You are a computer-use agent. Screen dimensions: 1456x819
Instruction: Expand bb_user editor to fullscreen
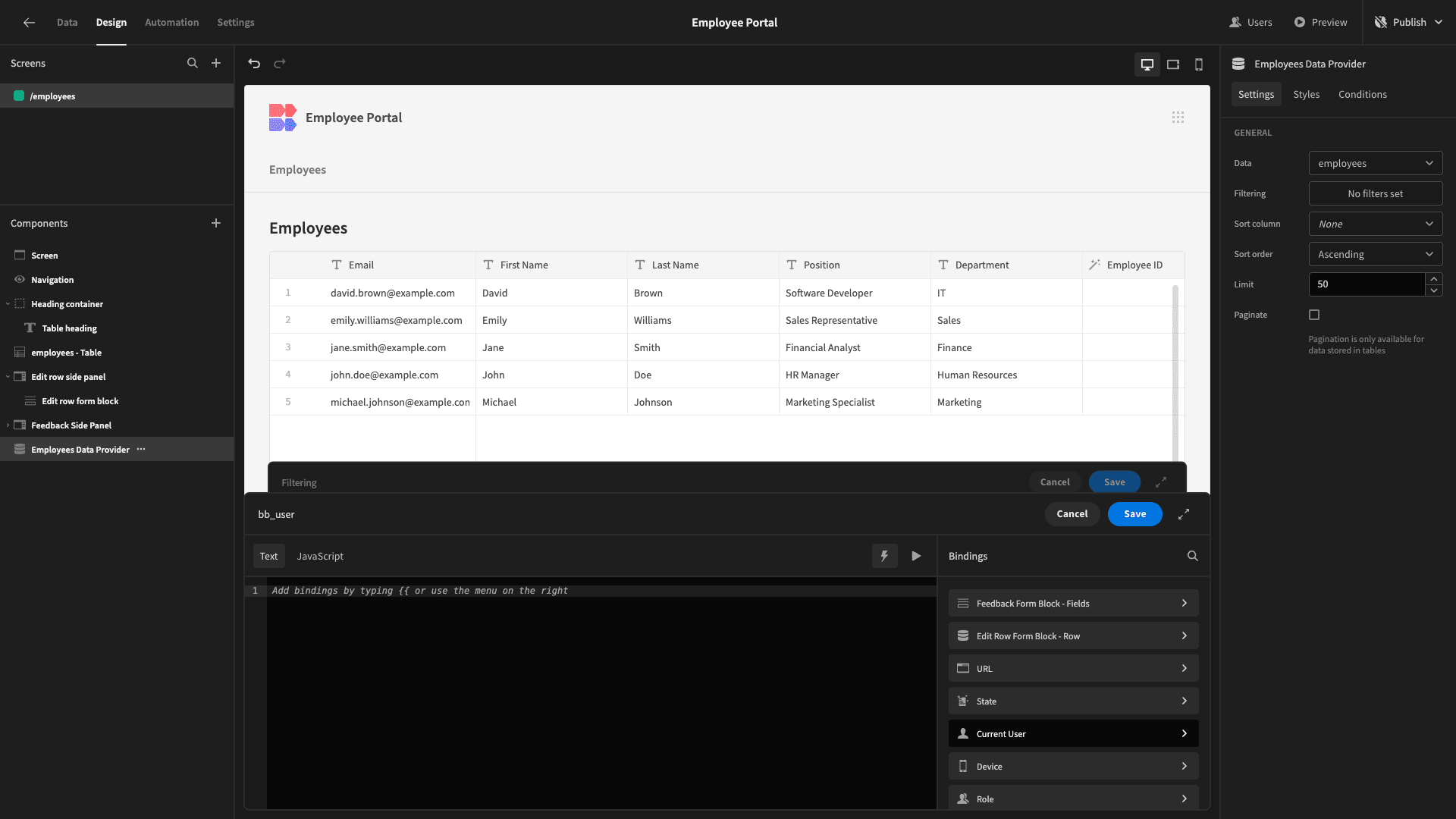[1184, 514]
